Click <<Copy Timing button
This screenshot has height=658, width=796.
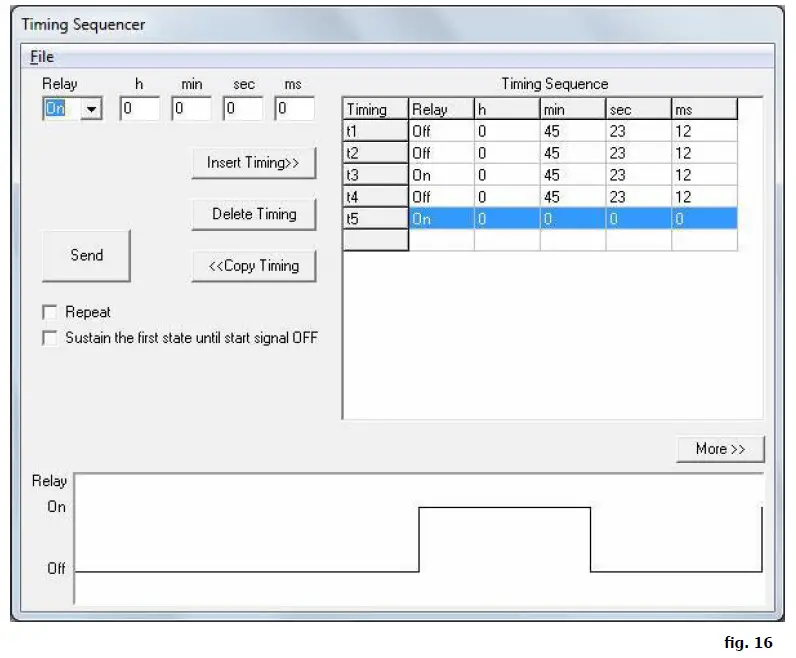254,266
